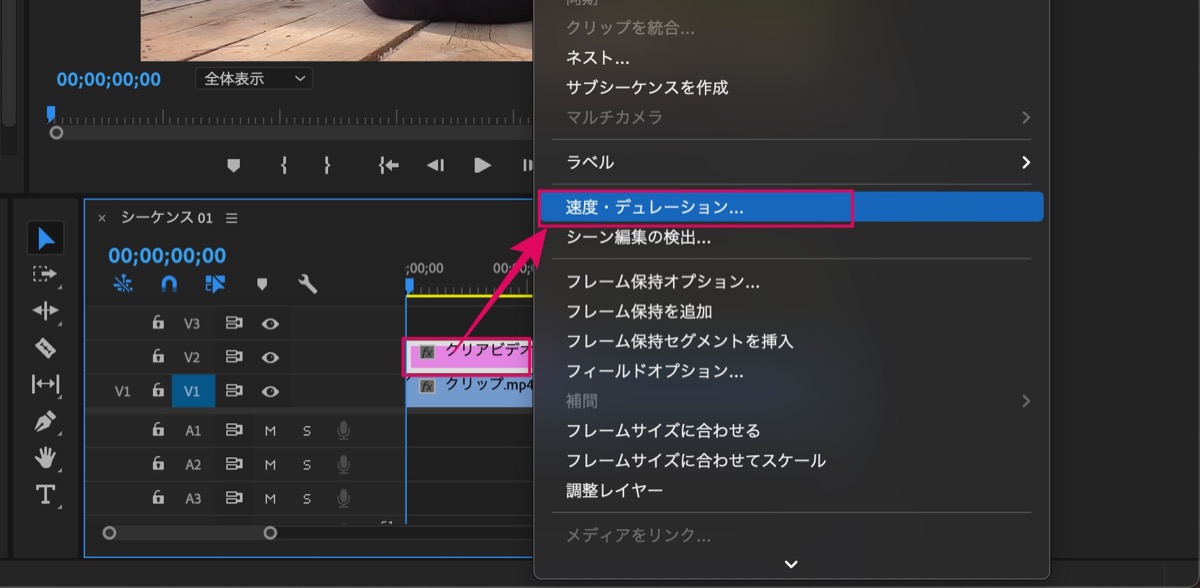Close the Sequence 01 tab
Image resolution: width=1200 pixels, height=588 pixels.
[102, 218]
